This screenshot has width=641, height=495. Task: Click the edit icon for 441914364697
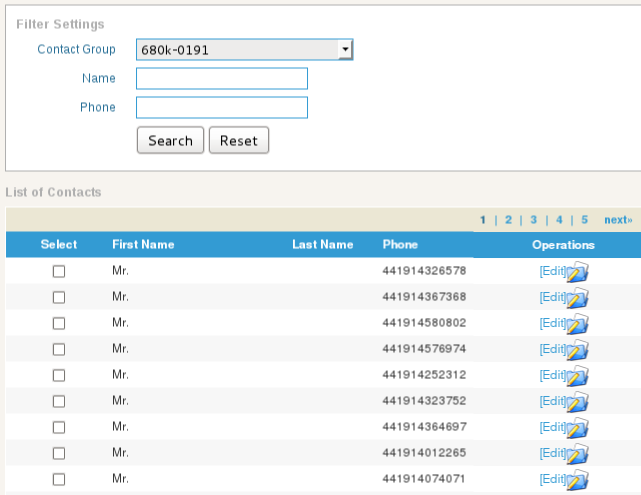click(x=577, y=428)
